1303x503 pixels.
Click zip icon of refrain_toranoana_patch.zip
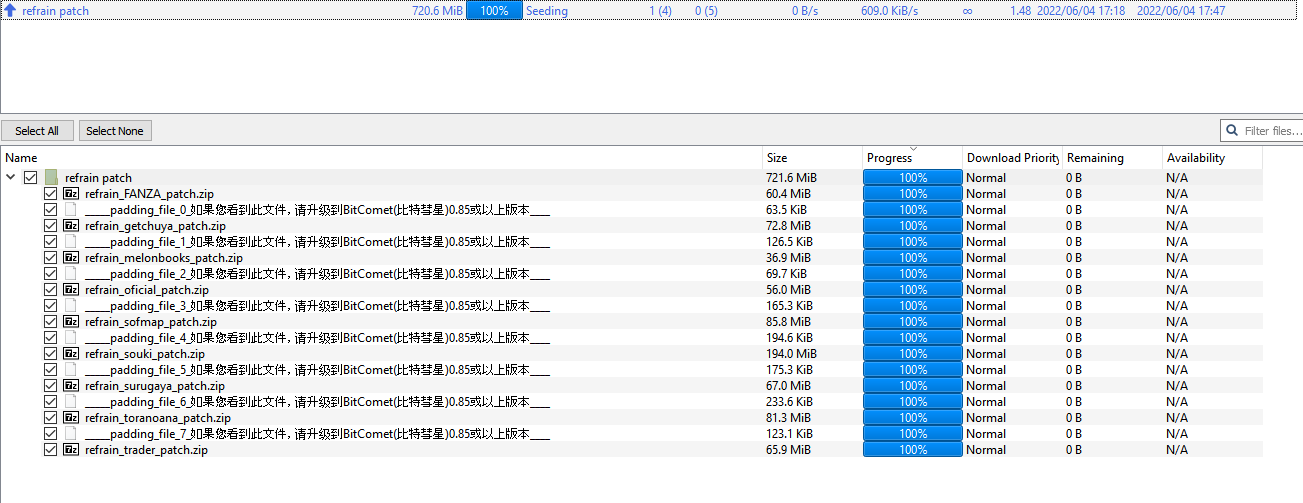click(71, 418)
